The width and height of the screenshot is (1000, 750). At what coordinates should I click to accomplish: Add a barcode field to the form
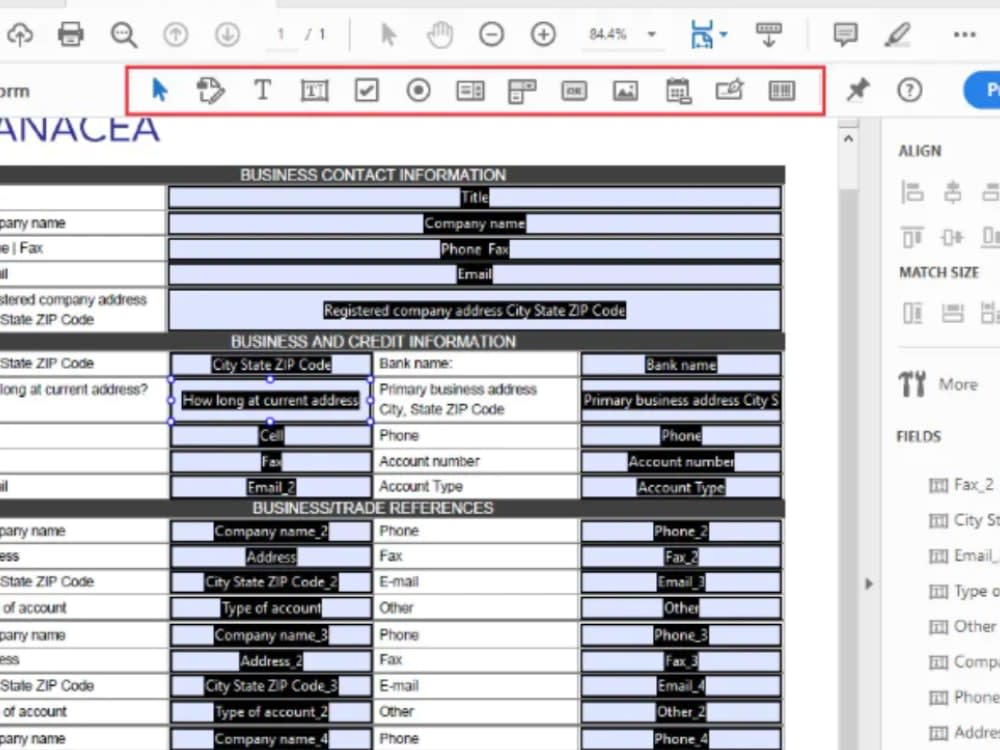click(x=782, y=91)
